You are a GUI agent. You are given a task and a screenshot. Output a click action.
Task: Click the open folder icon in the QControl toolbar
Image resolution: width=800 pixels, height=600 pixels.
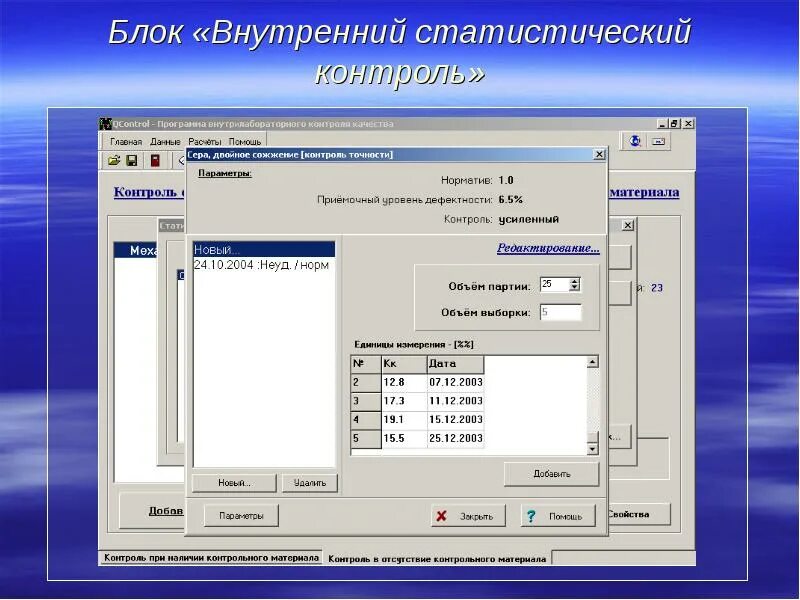[x=114, y=161]
